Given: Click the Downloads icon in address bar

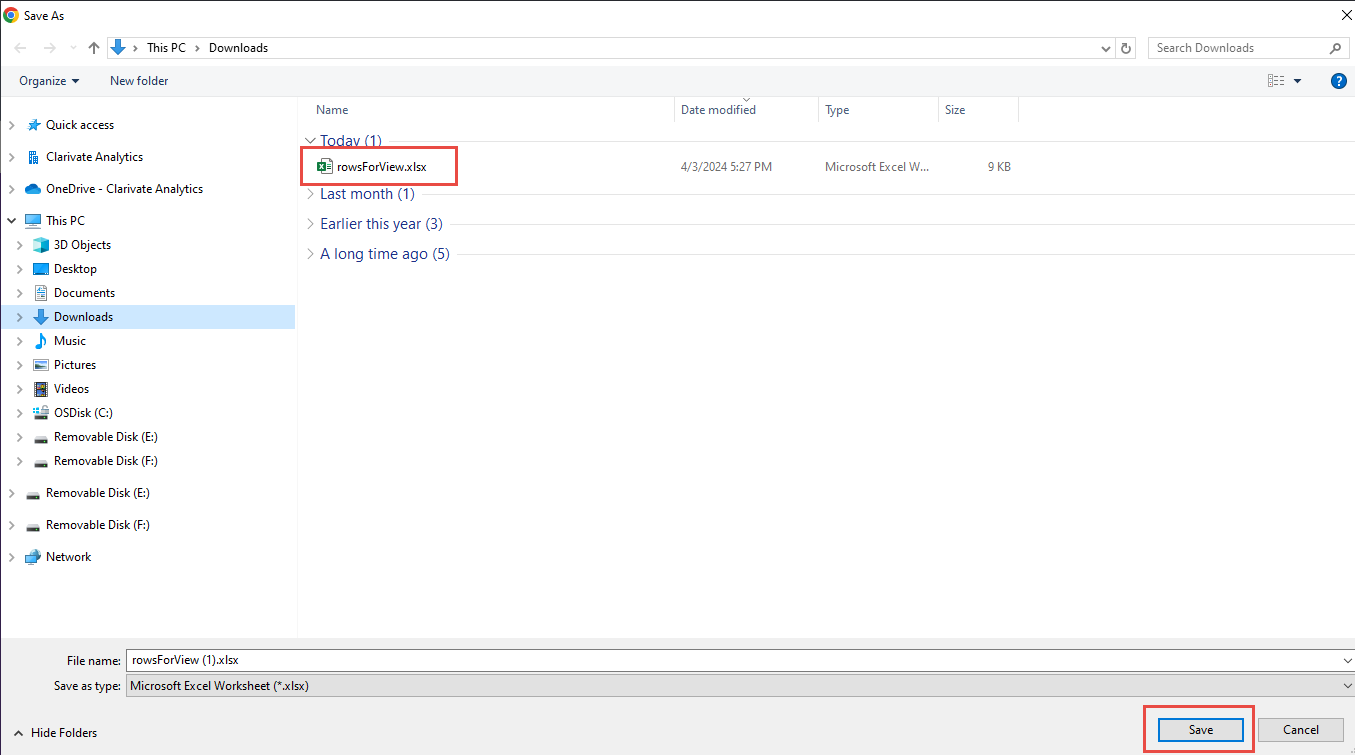Looking at the screenshot, I should [x=118, y=47].
